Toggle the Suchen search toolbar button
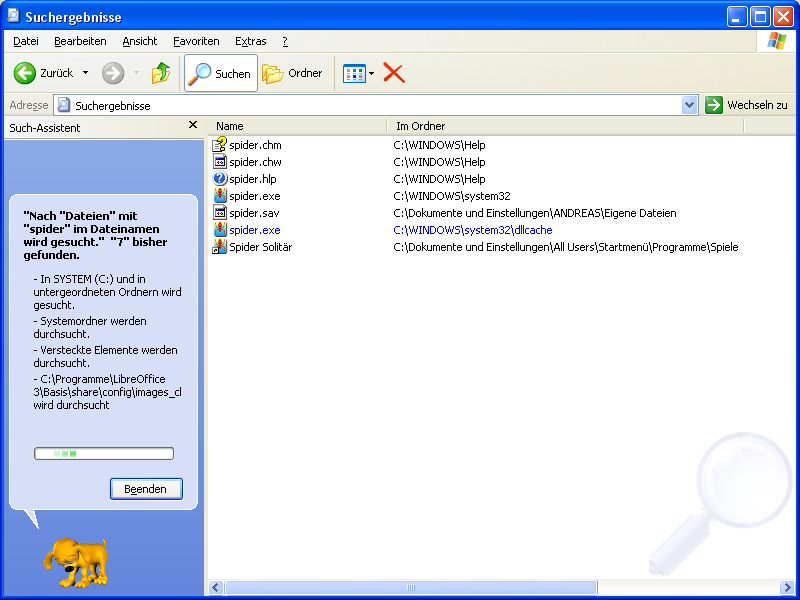The width and height of the screenshot is (800, 600). pos(220,73)
